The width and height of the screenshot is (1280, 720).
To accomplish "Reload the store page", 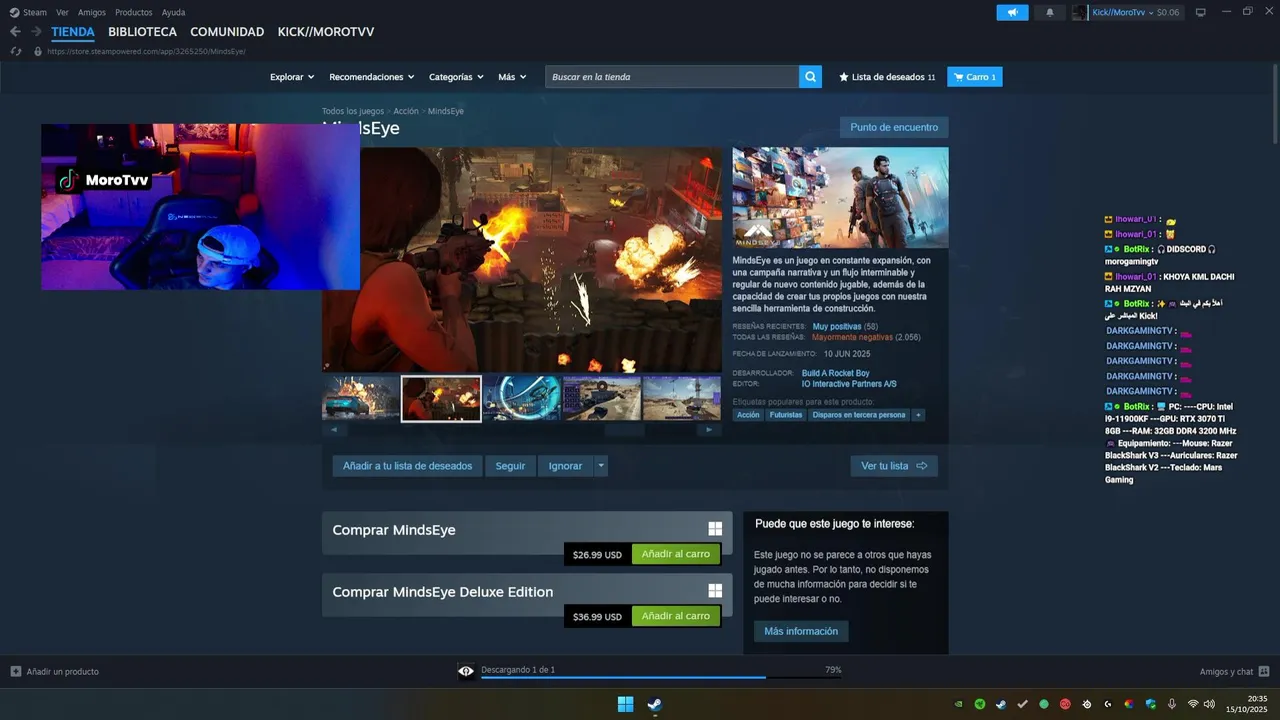I will (16, 51).
